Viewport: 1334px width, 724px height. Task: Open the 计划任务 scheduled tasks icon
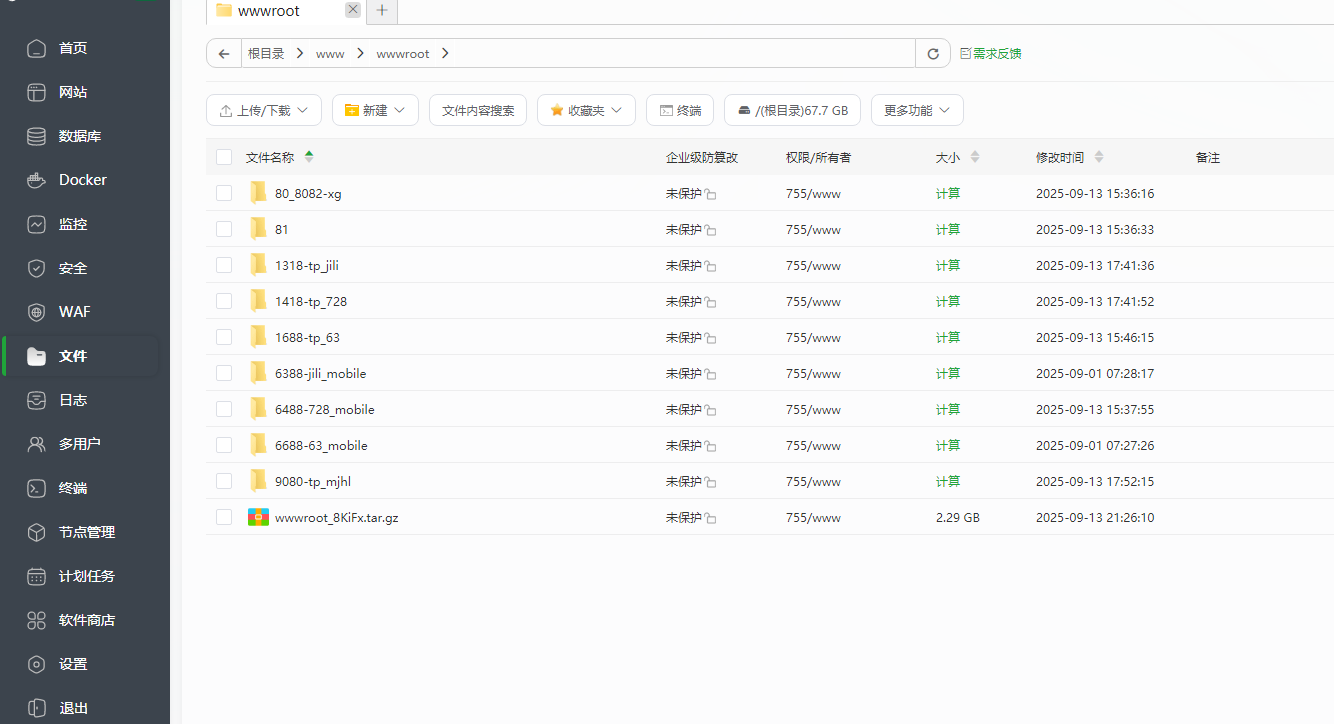pos(37,576)
